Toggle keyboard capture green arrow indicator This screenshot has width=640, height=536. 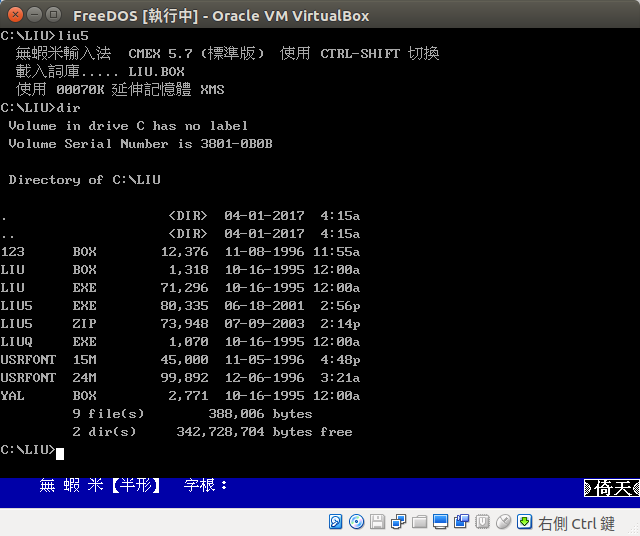coord(524,522)
